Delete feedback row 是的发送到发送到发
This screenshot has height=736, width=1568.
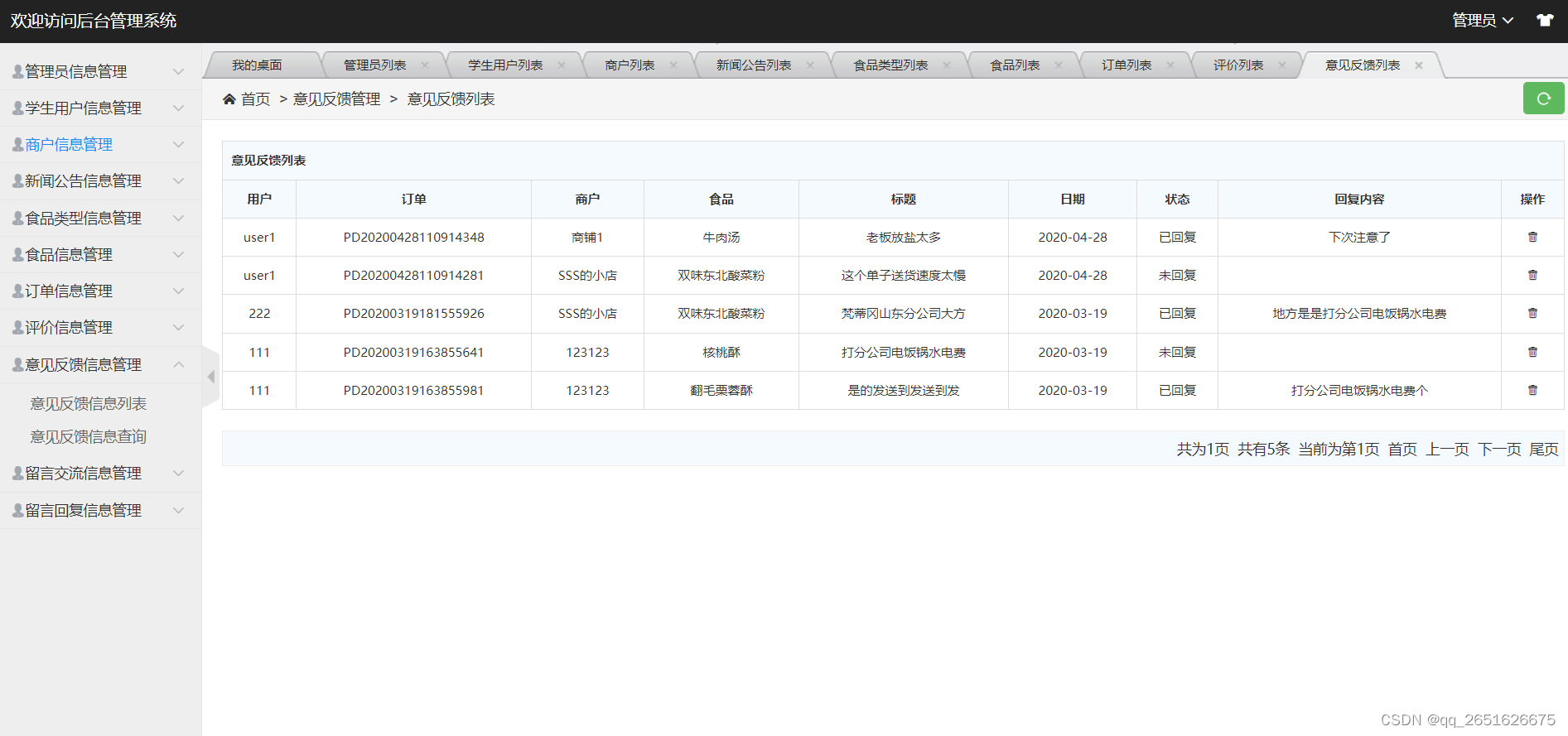pyautogui.click(x=1532, y=390)
